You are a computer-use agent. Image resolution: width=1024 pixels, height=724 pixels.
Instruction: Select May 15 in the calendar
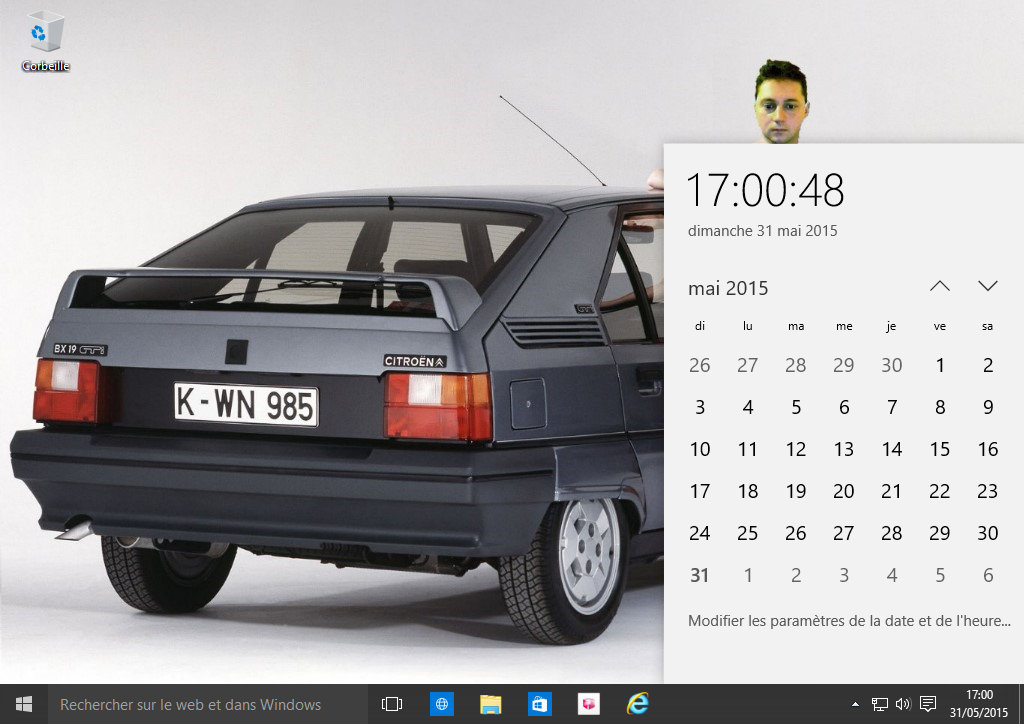940,449
